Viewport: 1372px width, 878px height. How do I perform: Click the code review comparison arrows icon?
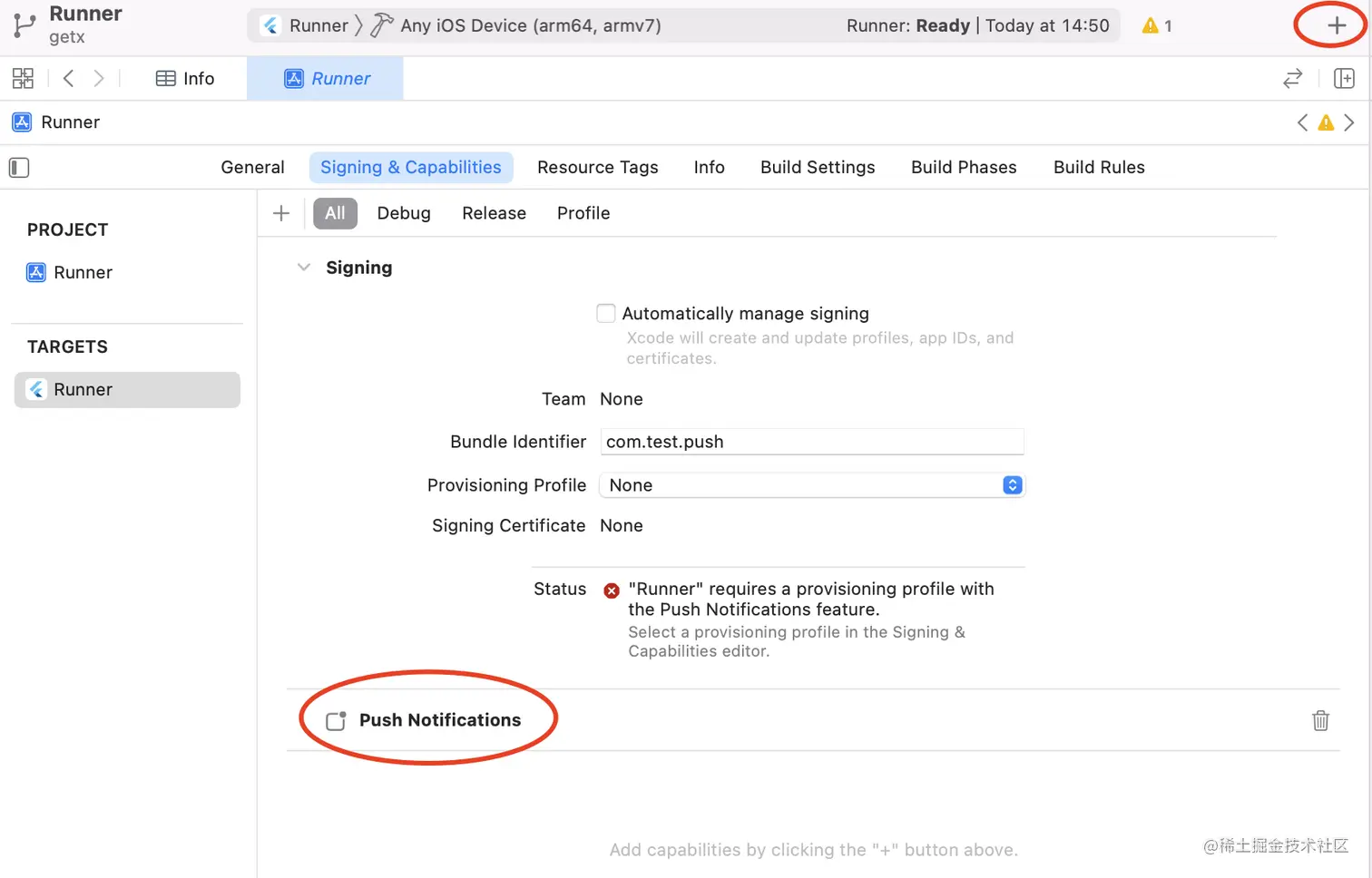[x=1292, y=79]
